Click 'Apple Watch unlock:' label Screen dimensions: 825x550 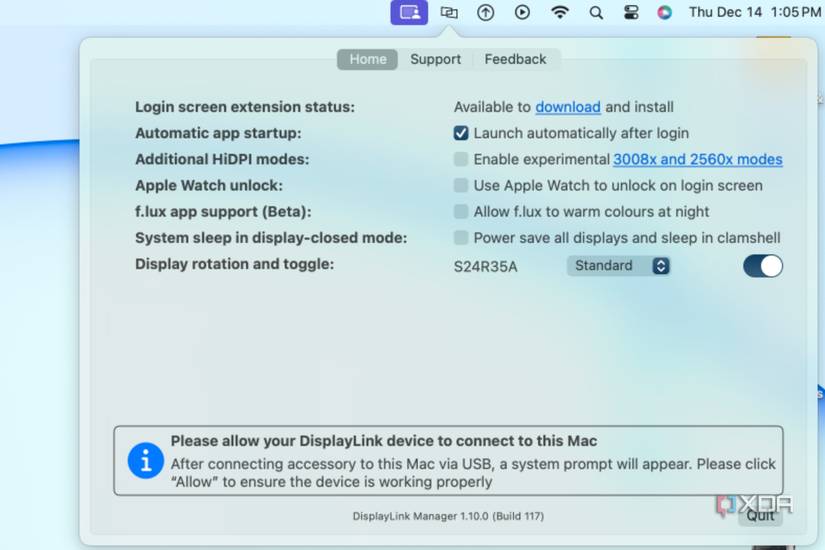pos(209,185)
